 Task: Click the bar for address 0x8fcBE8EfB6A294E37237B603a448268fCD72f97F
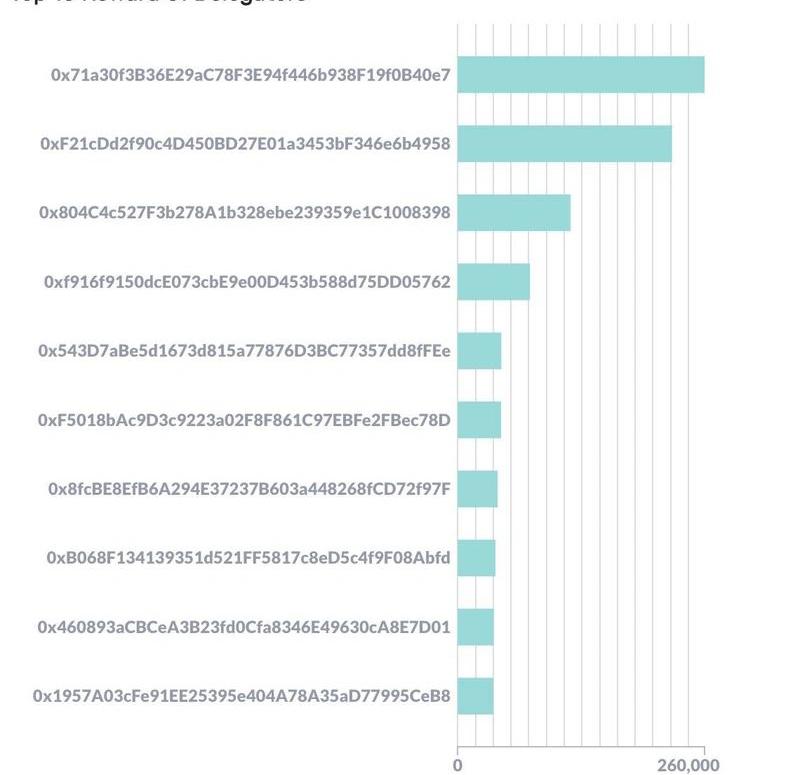click(477, 489)
